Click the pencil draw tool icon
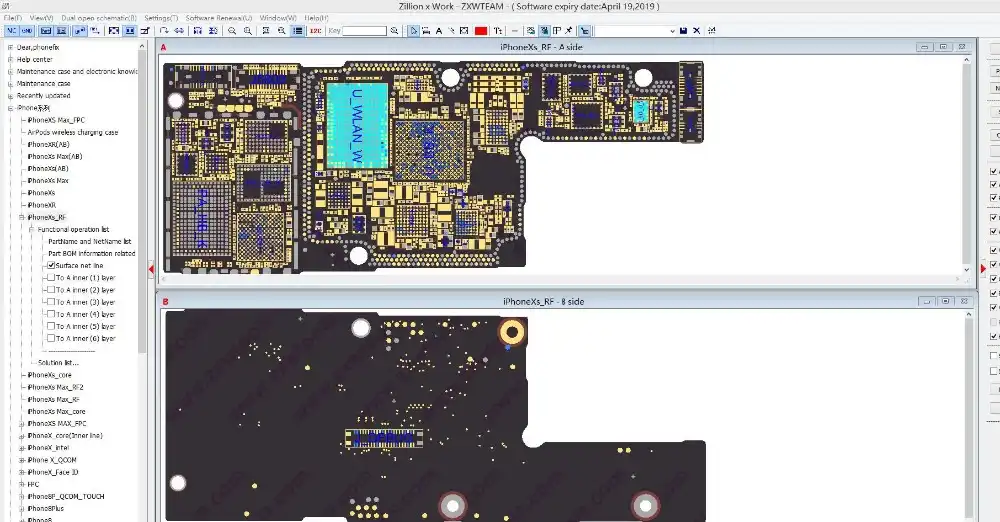 pyautogui.click(x=452, y=31)
